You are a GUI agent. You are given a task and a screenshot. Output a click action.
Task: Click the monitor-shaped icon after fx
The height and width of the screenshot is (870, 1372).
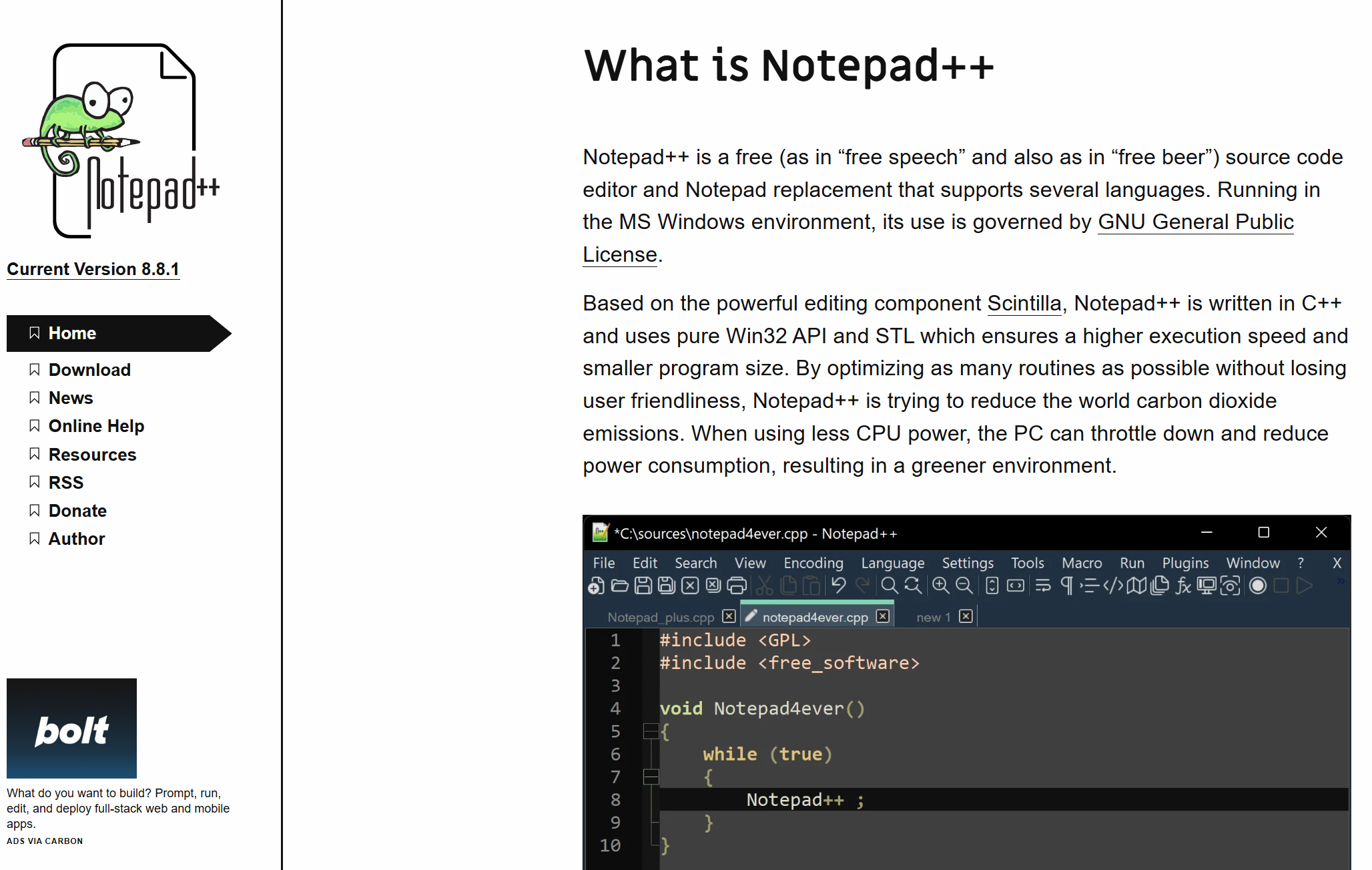[1207, 586]
